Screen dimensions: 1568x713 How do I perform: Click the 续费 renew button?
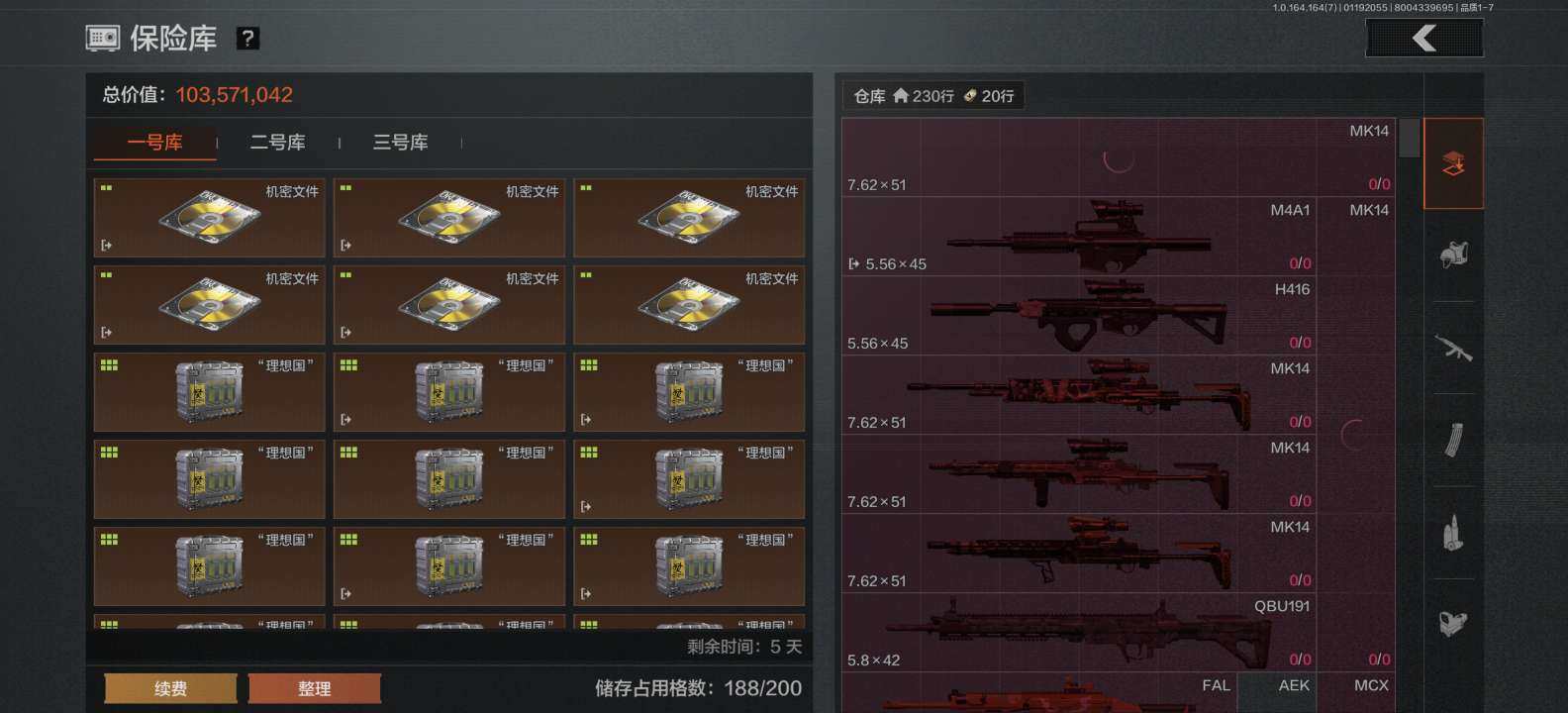click(x=171, y=688)
